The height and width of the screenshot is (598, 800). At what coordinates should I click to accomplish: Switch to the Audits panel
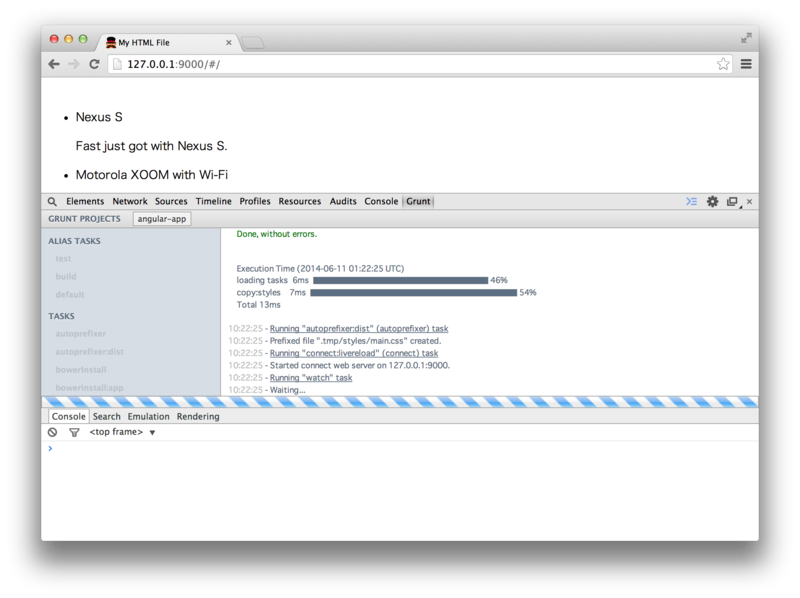[x=343, y=202]
